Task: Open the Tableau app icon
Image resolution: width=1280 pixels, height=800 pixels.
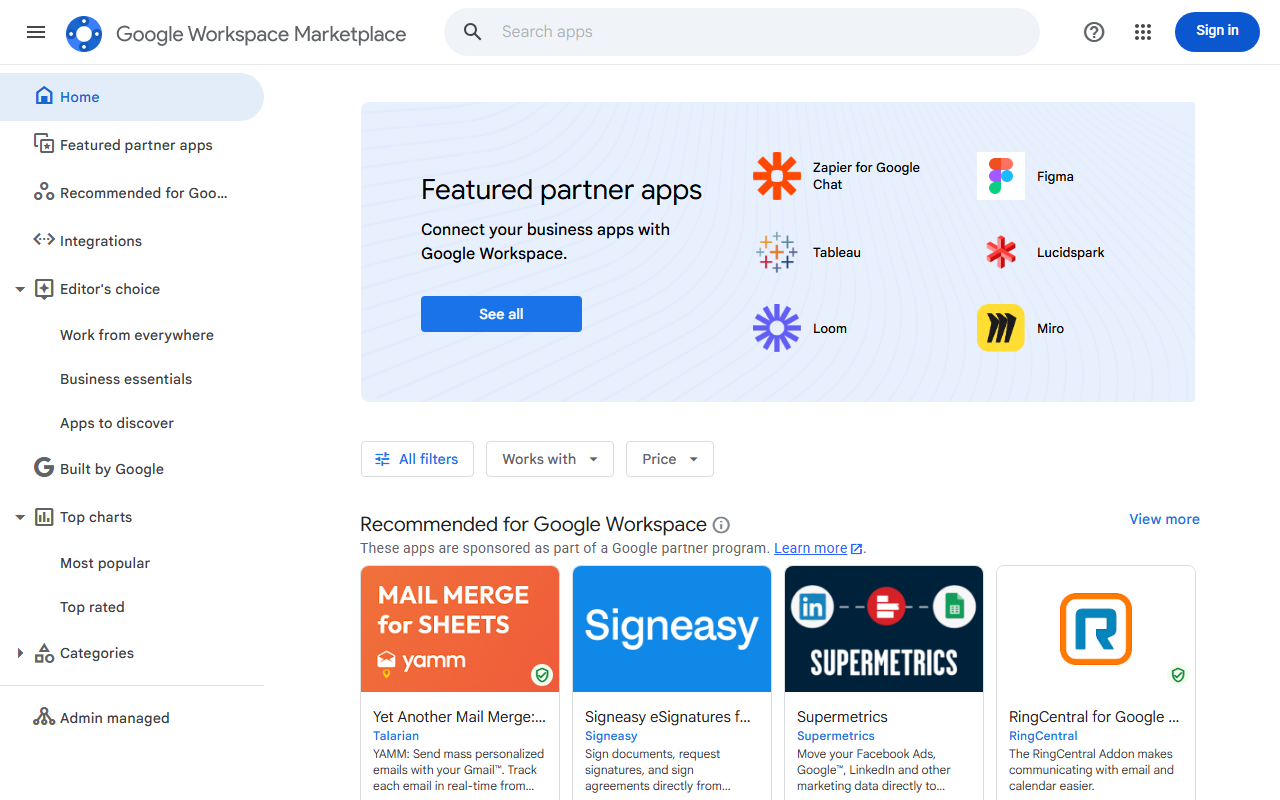Action: [x=777, y=252]
